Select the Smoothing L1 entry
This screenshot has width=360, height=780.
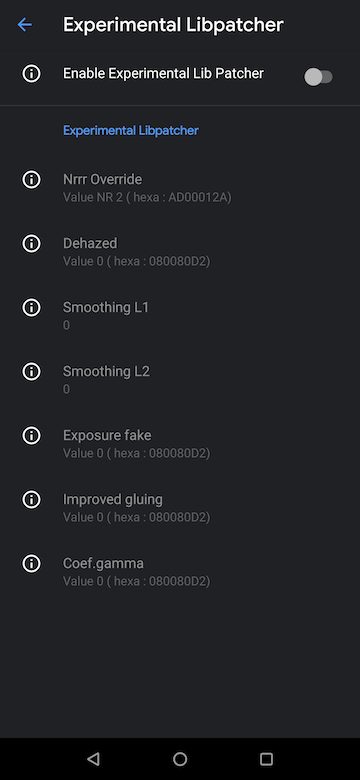180,316
